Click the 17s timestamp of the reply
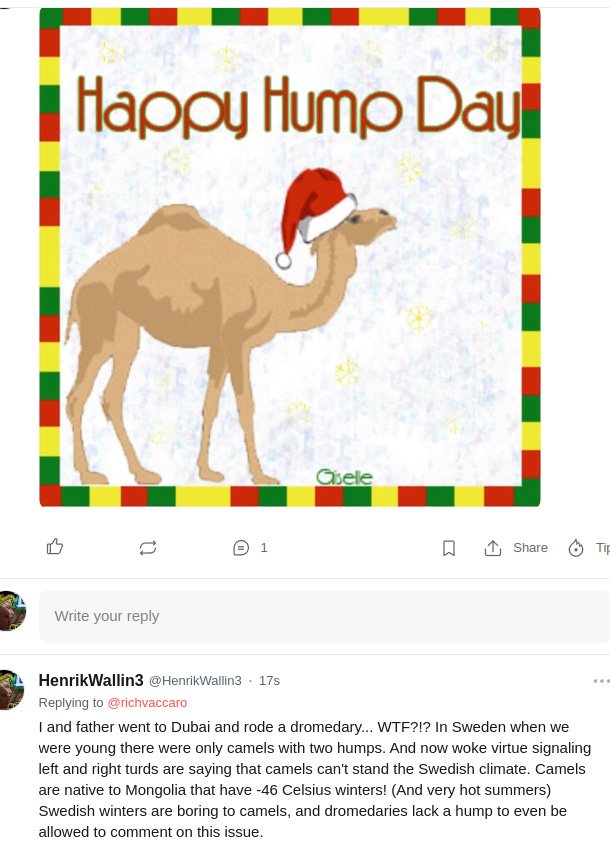The image size is (610, 849). click(x=269, y=681)
